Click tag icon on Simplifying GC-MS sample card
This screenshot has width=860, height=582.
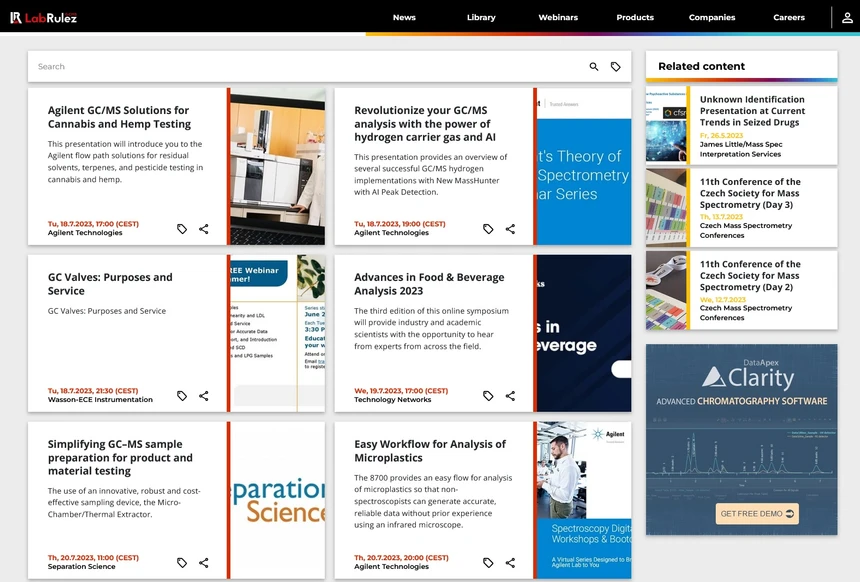pos(182,562)
